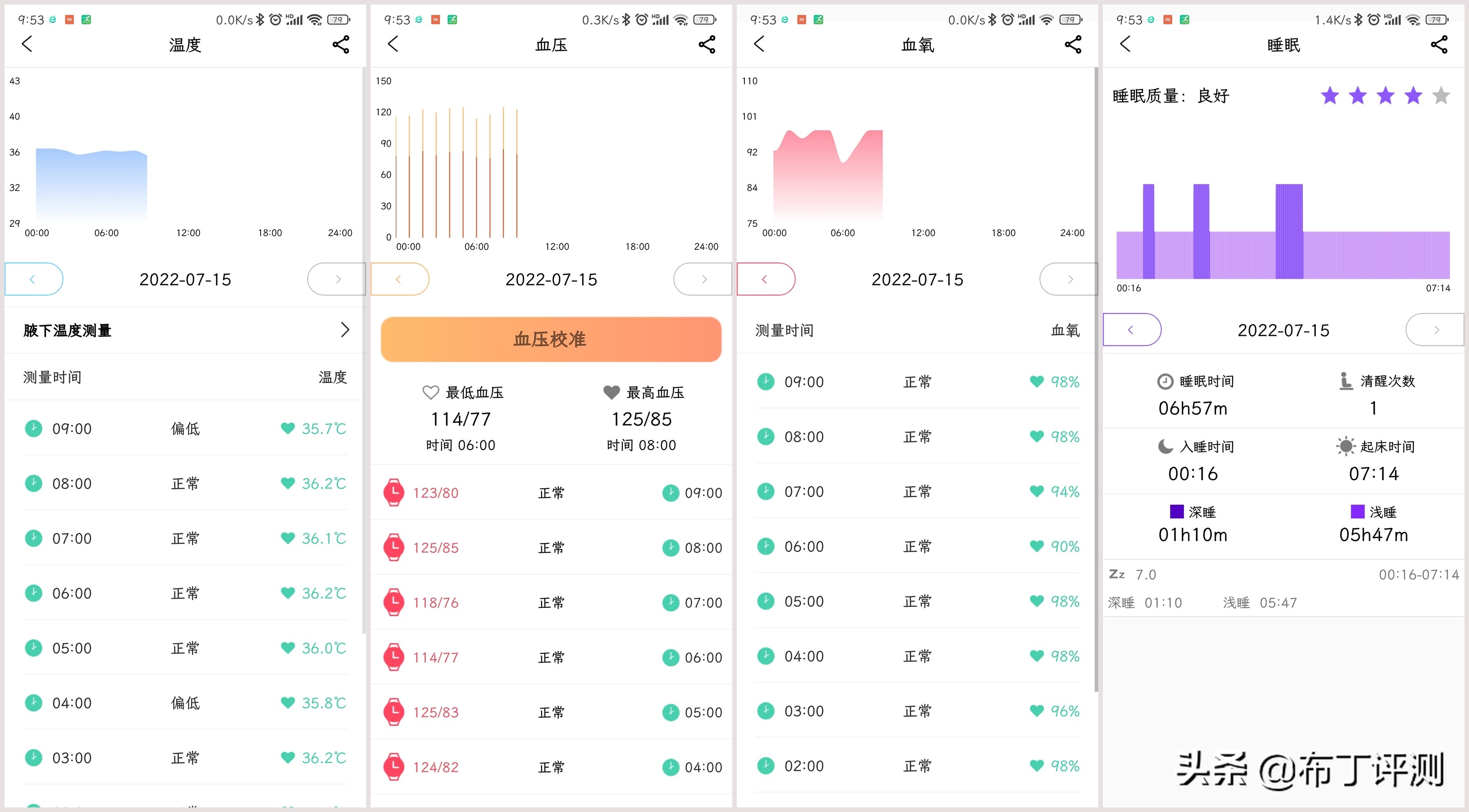This screenshot has width=1469, height=812.
Task: Go back from the 温度 screen
Action: (x=27, y=44)
